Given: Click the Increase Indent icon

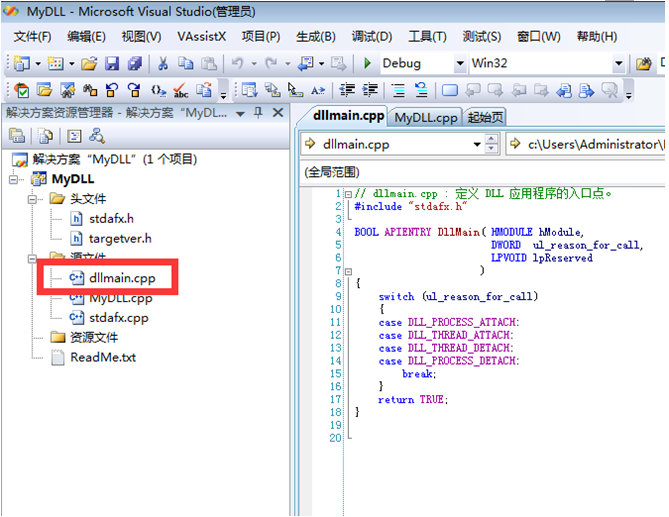Looking at the screenshot, I should (x=370, y=90).
